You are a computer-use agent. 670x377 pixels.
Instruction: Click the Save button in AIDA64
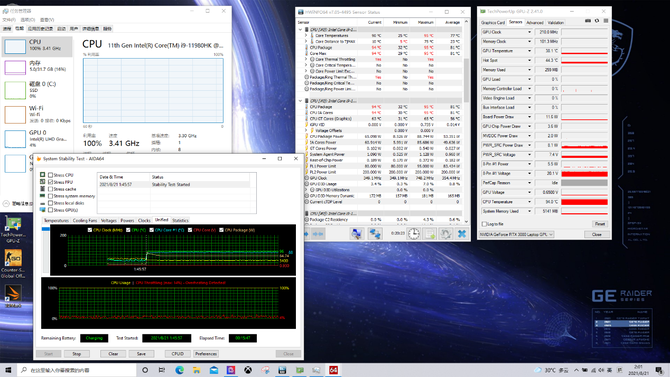pyautogui.click(x=141, y=354)
